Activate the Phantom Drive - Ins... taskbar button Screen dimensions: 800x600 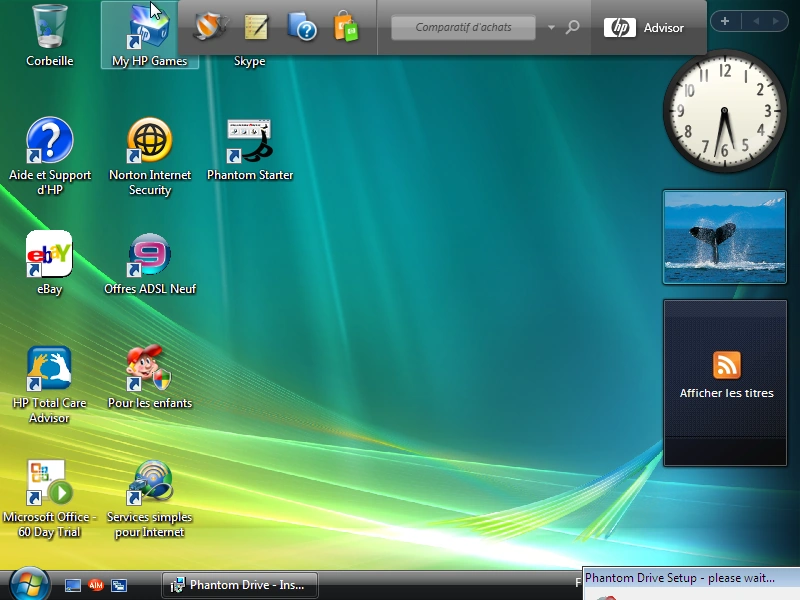240,585
